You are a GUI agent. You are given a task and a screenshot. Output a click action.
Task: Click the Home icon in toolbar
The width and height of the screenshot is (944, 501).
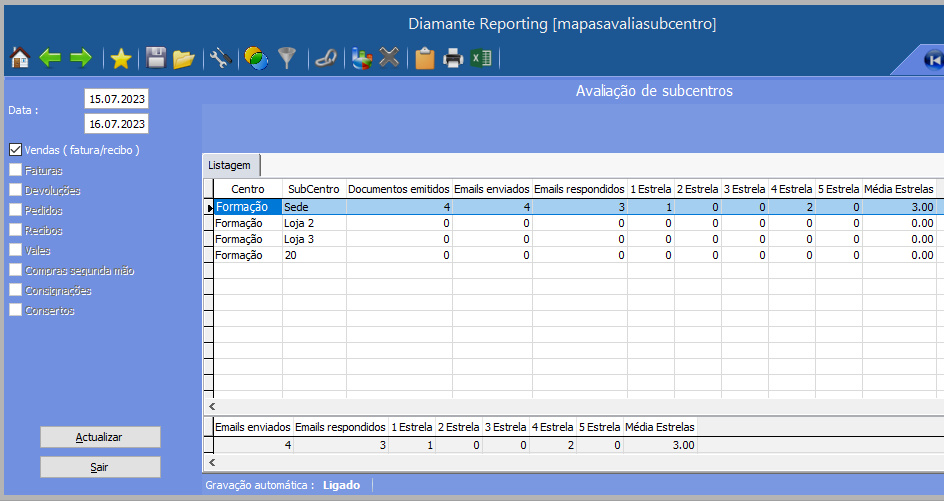19,59
